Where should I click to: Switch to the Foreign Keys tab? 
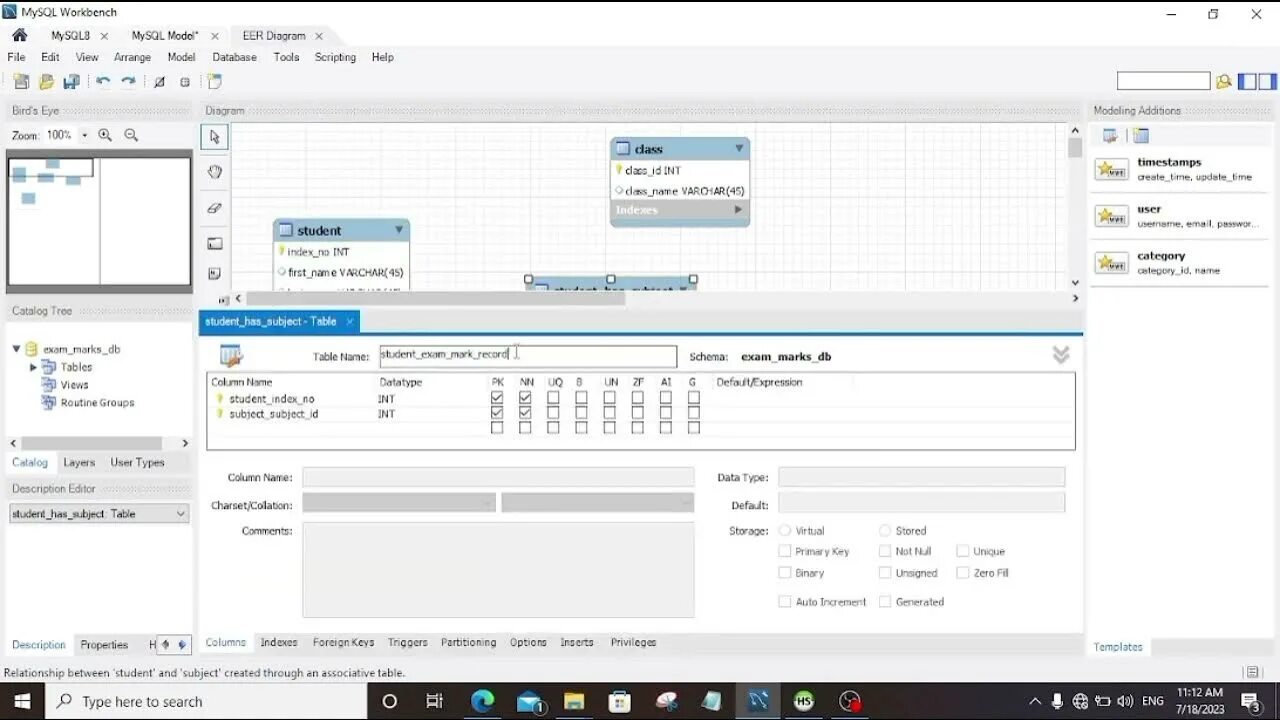(x=343, y=642)
